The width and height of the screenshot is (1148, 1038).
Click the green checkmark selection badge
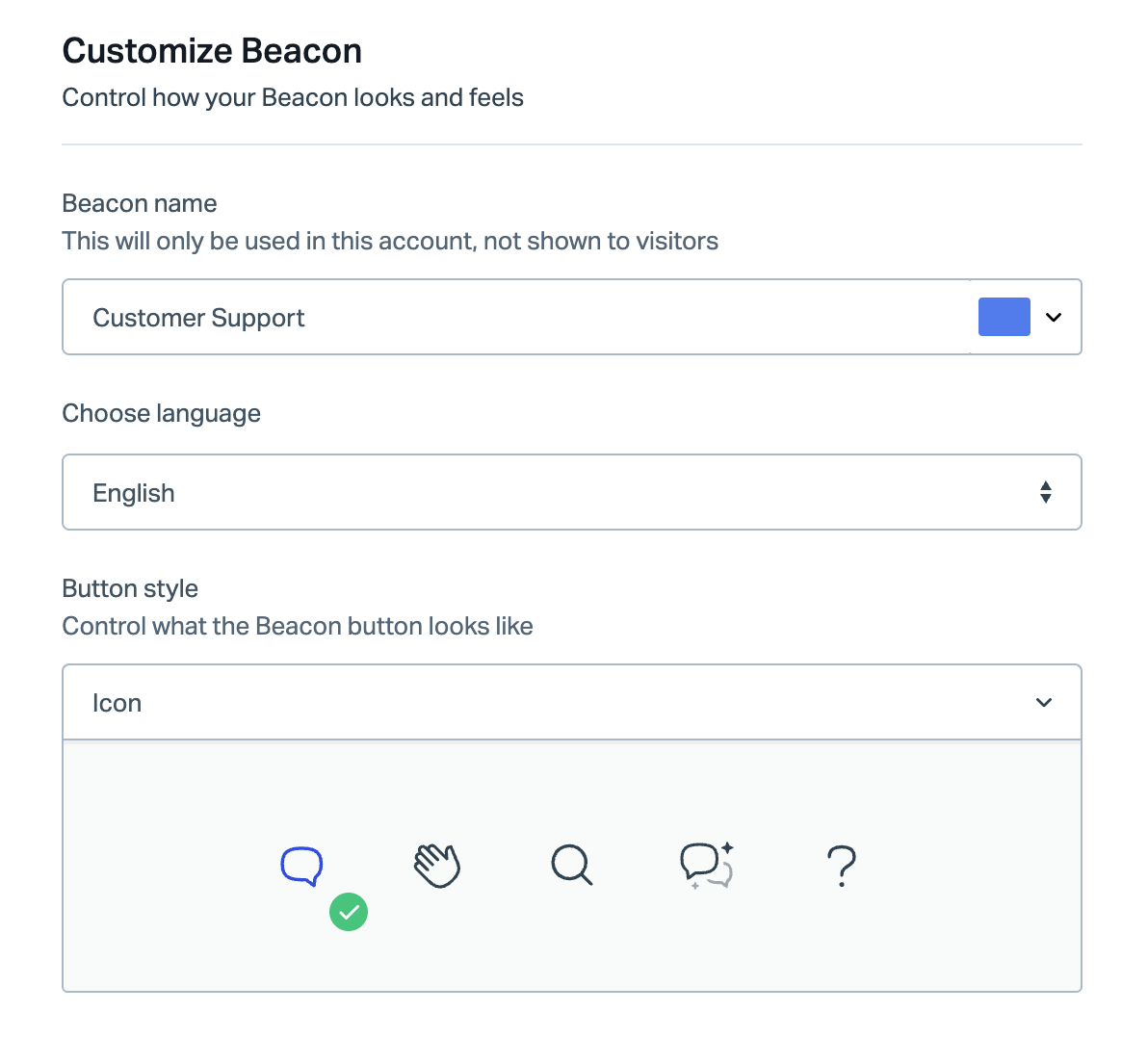[349, 912]
